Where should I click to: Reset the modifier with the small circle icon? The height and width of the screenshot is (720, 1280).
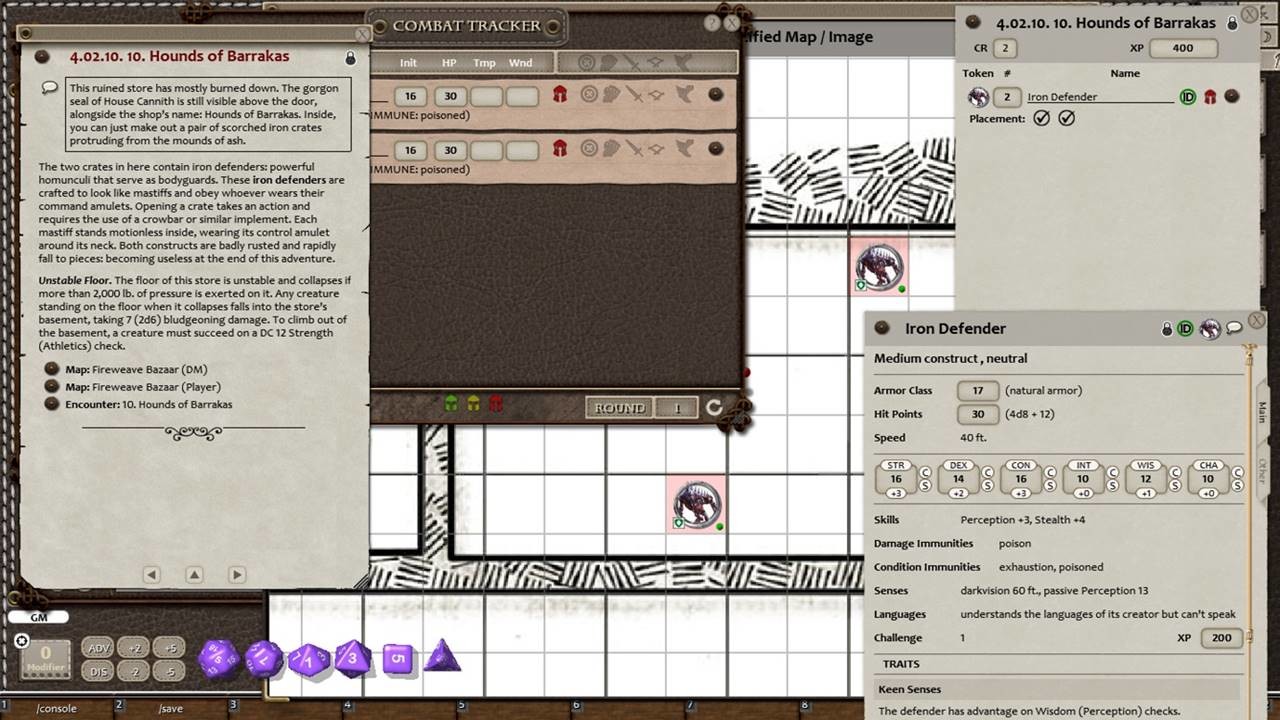coord(21,641)
